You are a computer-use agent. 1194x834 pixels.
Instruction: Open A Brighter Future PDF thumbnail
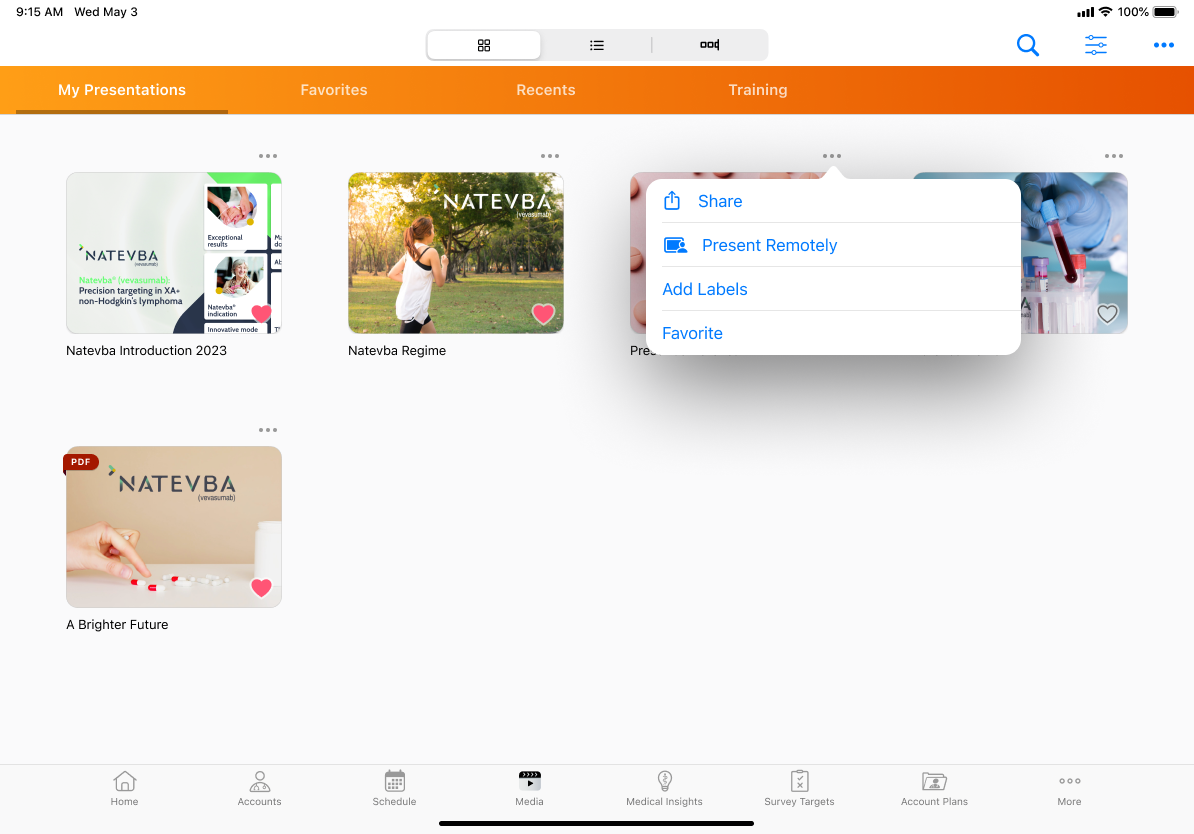[174, 527]
